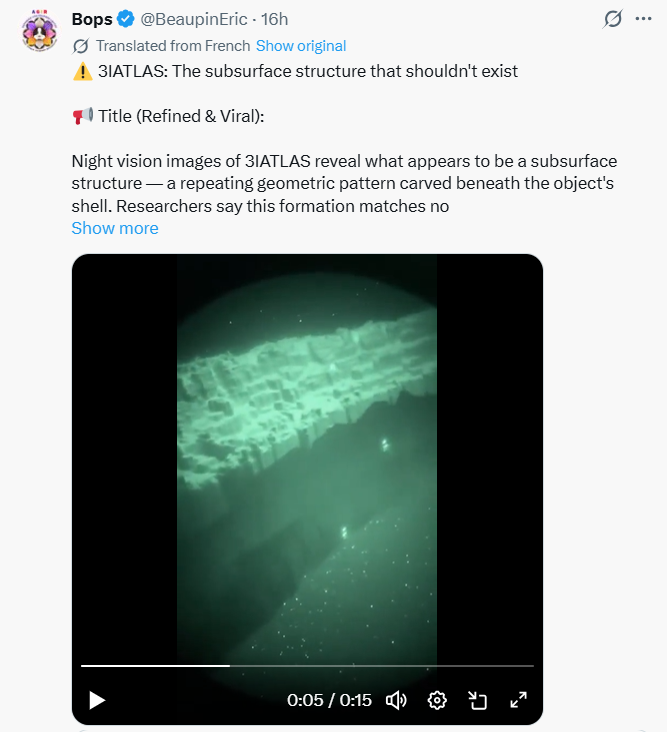Click the Bops display name
Viewport: 667px width, 732px height.
(92, 20)
